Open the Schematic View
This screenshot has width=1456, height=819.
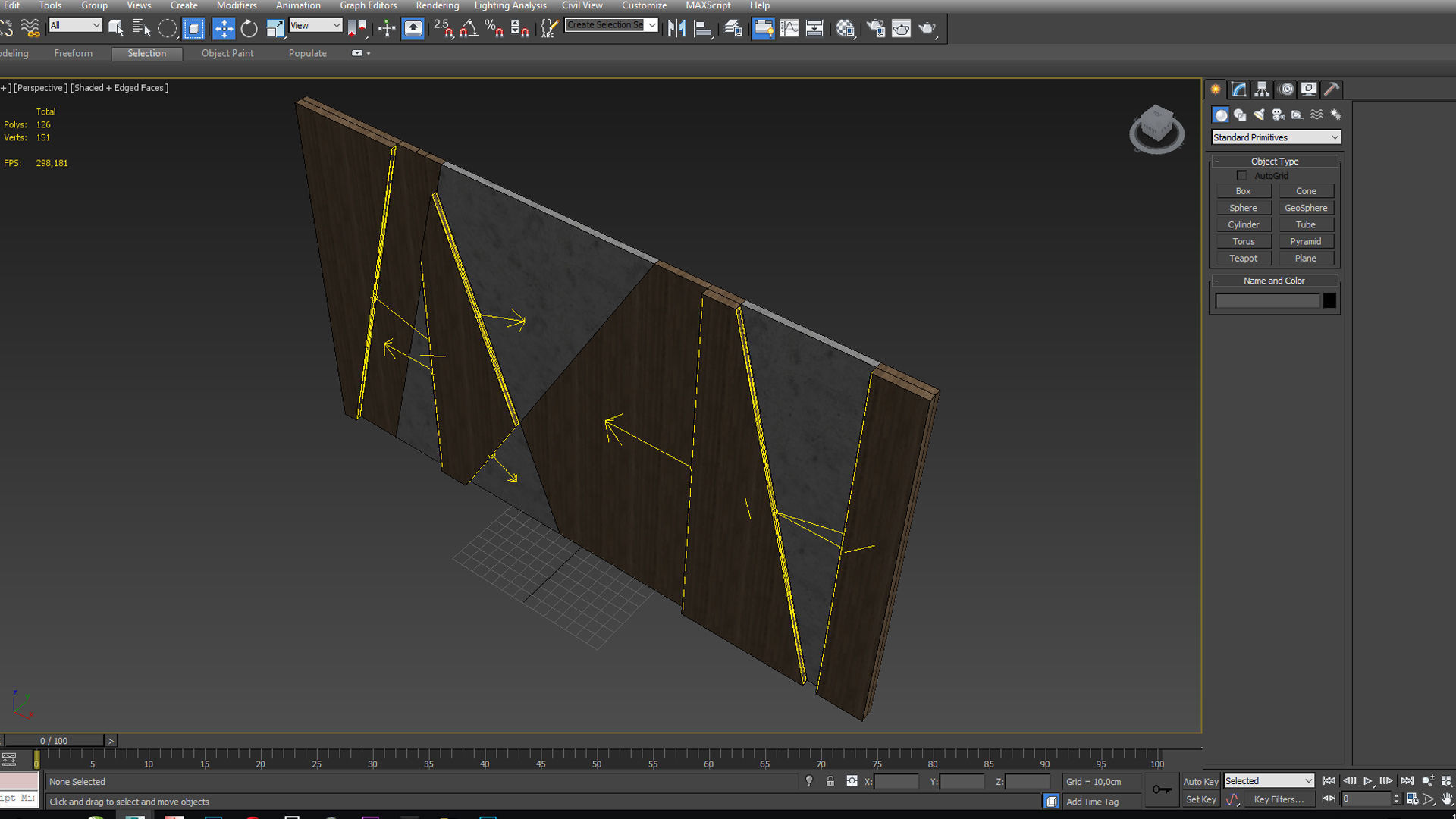(814, 29)
